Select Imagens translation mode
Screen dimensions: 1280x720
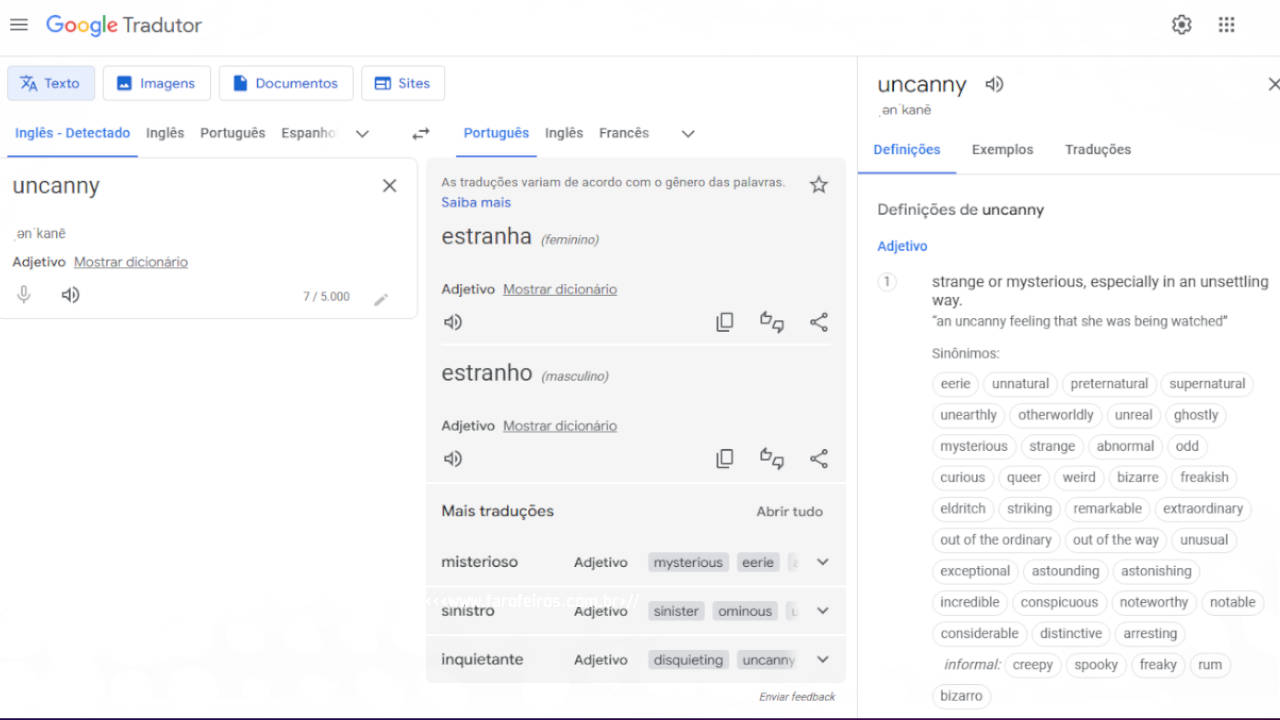tap(157, 83)
